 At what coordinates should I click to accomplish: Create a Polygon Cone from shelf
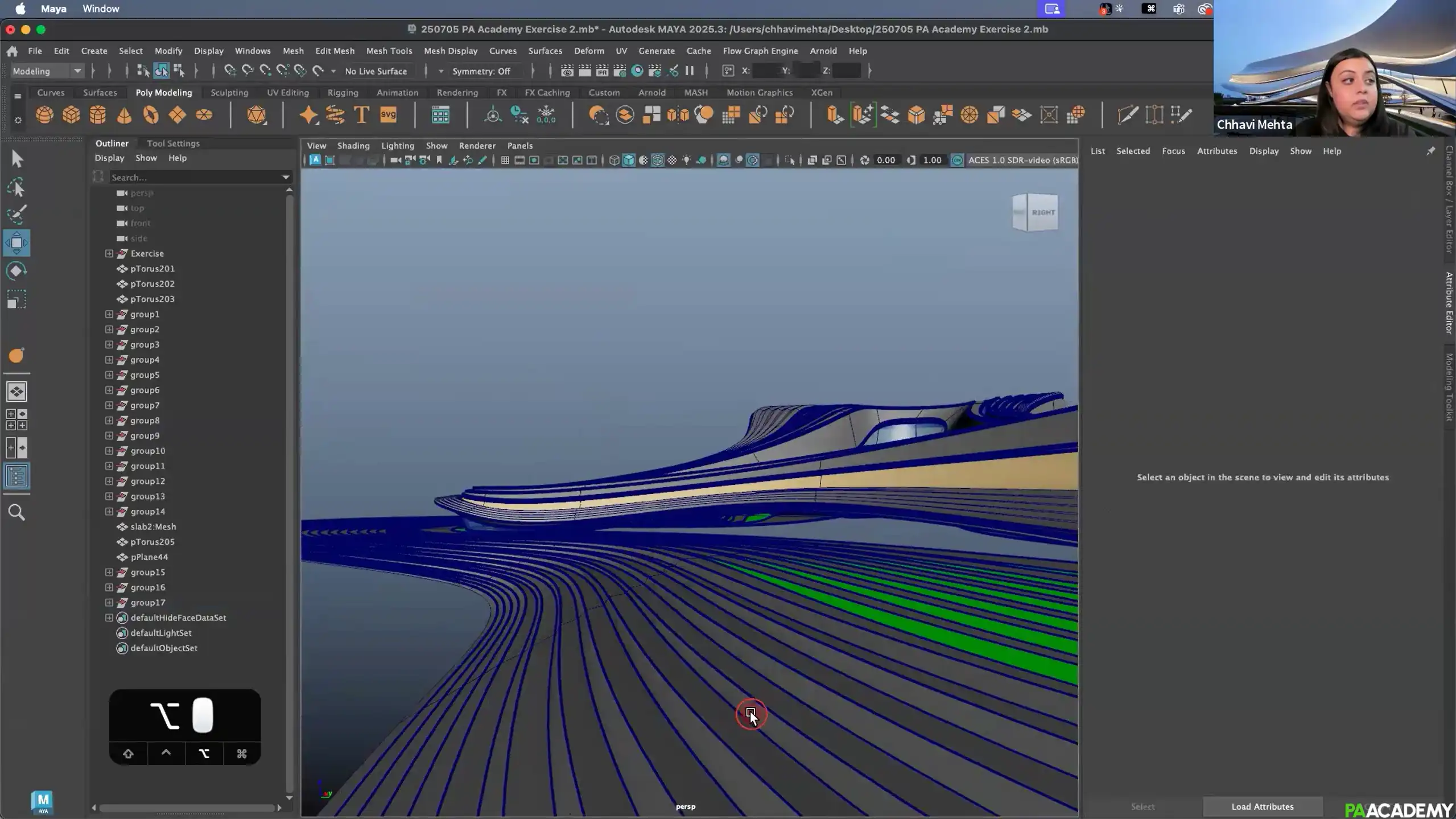point(124,115)
